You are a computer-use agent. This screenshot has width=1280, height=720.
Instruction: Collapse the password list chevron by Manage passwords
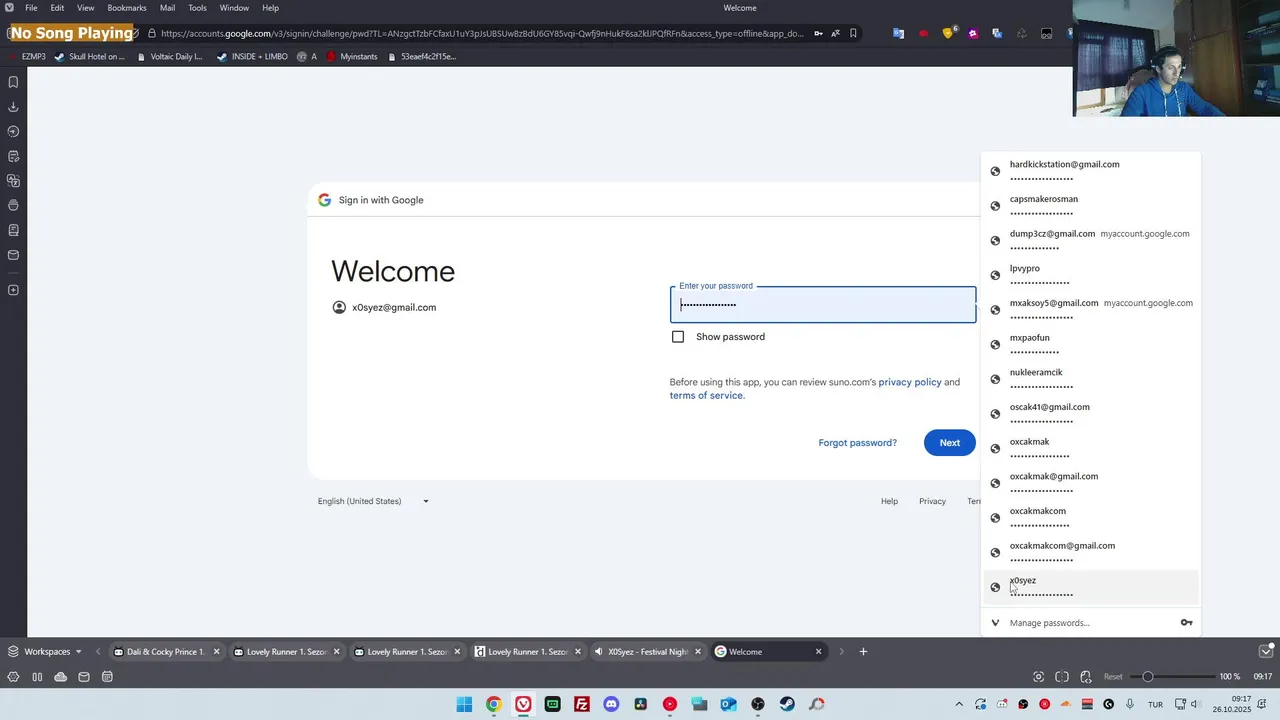[995, 623]
